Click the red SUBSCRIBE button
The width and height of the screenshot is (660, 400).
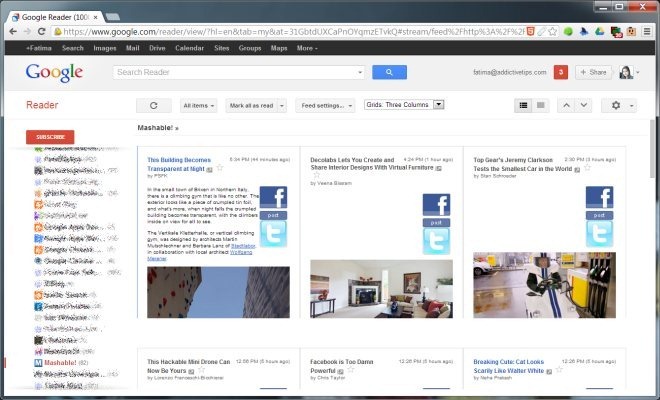[x=50, y=137]
